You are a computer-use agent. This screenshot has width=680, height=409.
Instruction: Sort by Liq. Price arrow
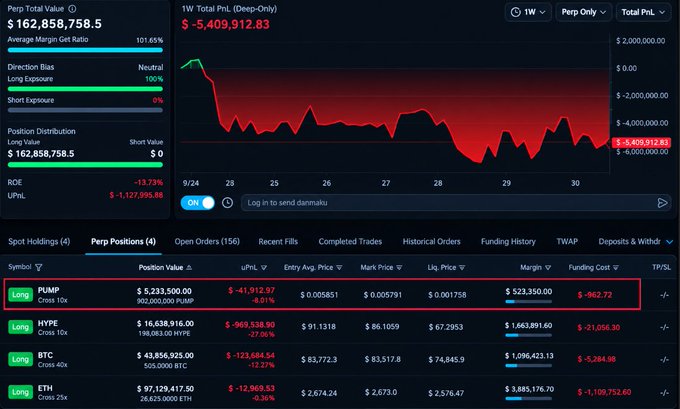(462, 268)
